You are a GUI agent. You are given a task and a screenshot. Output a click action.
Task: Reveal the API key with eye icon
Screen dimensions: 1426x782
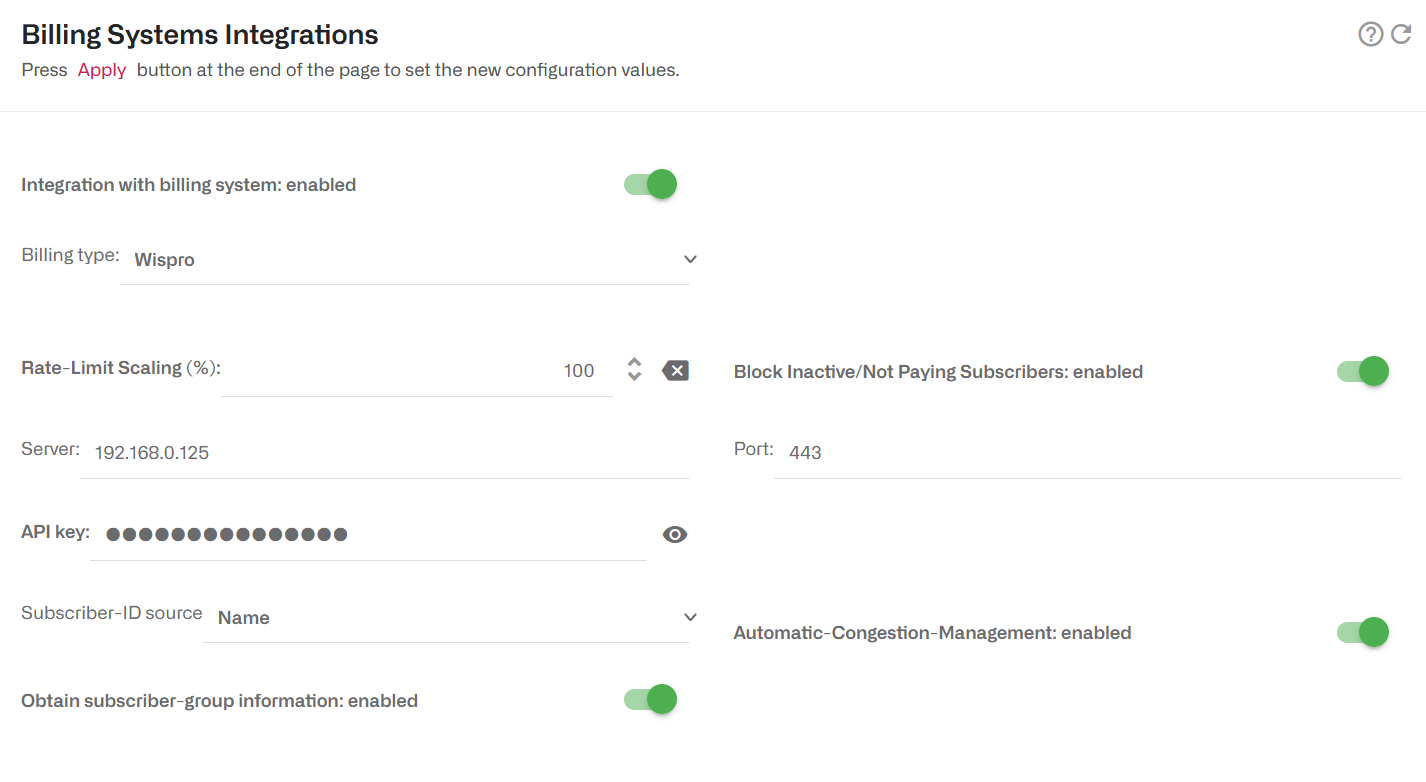[x=675, y=535]
